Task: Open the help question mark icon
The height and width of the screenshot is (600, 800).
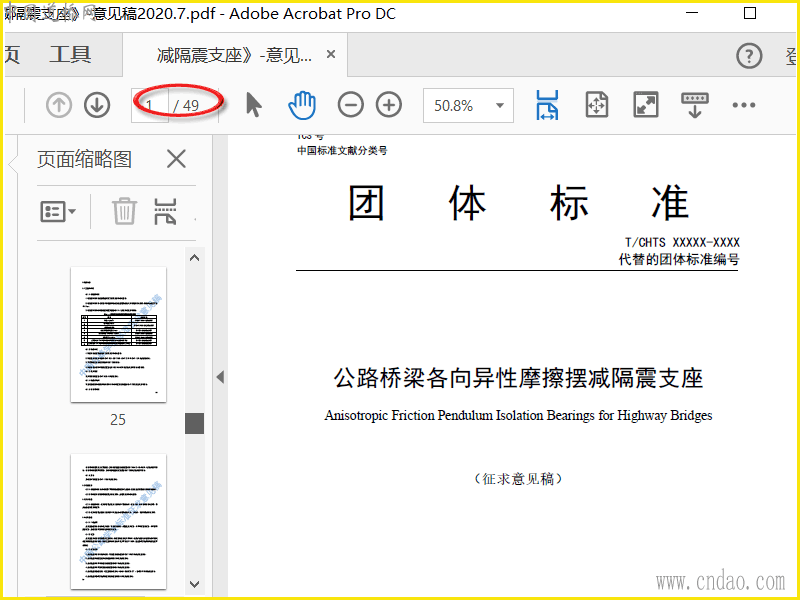Action: pos(749,56)
